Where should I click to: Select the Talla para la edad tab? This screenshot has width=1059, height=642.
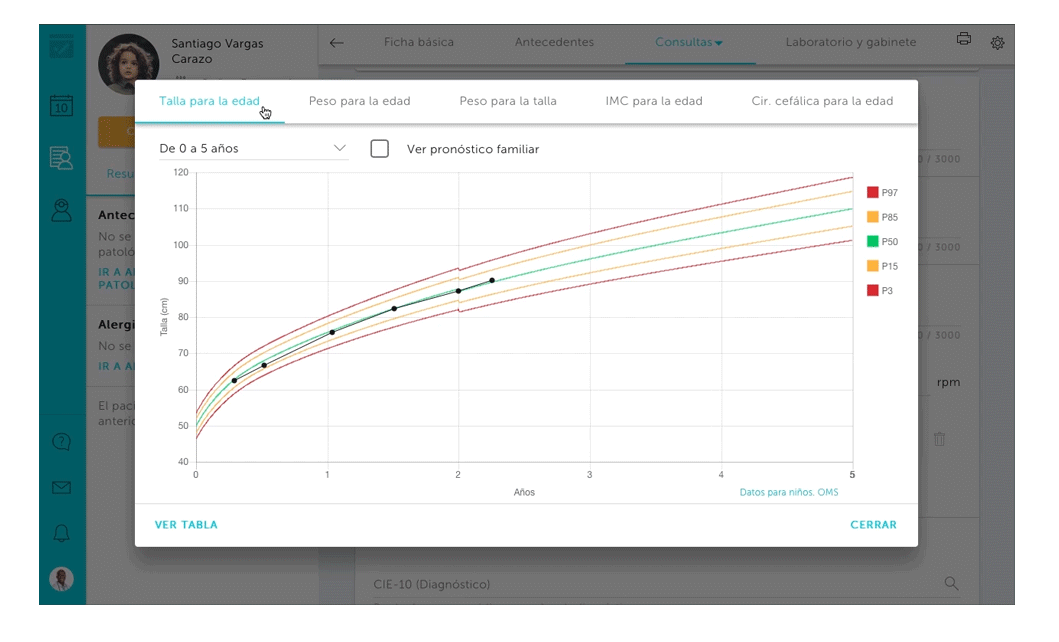point(209,101)
